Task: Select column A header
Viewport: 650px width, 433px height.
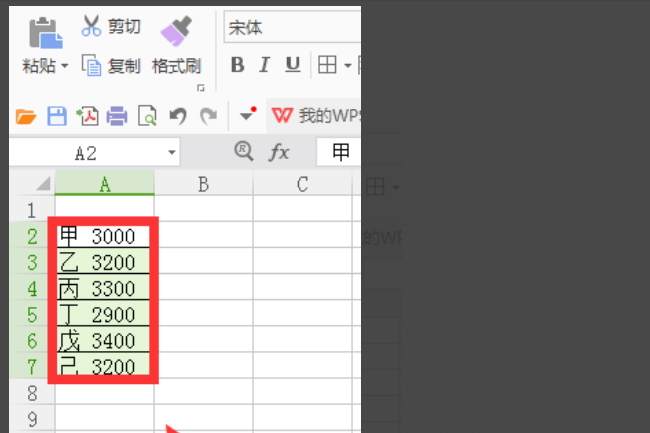Action: click(x=104, y=184)
